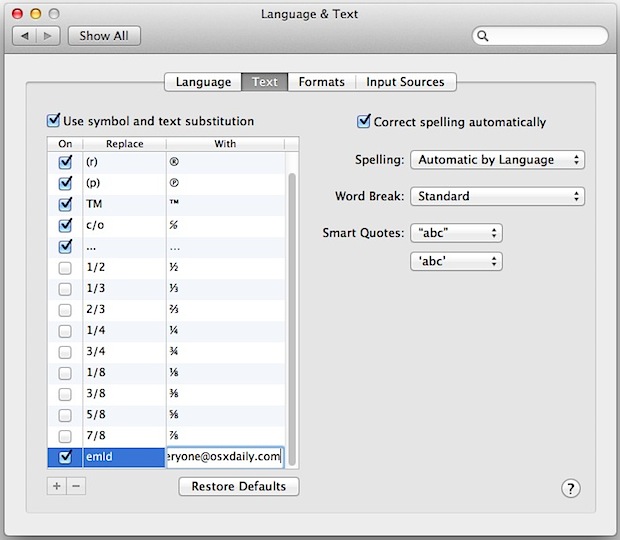
Task: Remove the substitution with the minus button
Action: [x=76, y=486]
